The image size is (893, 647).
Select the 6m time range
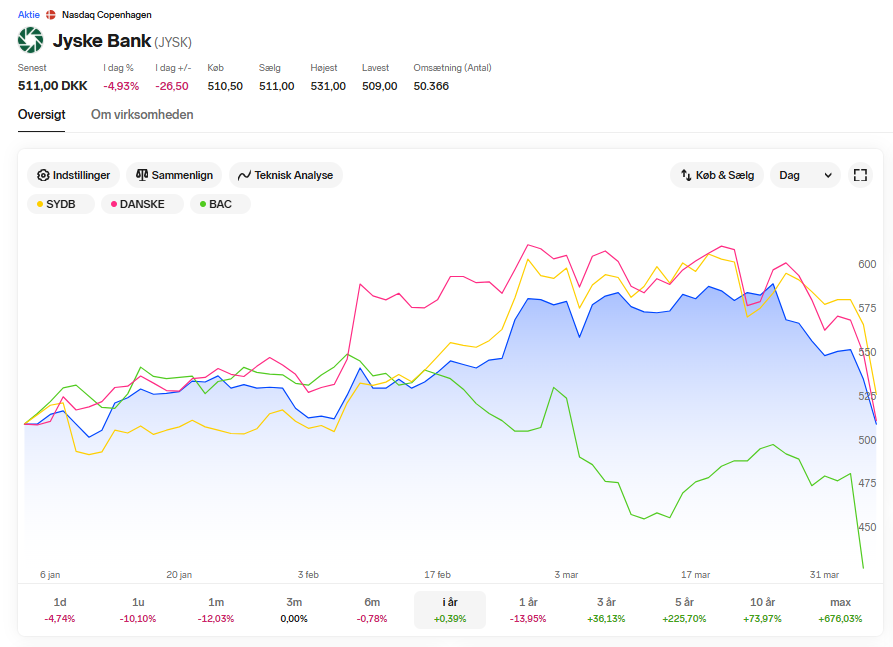pyautogui.click(x=372, y=609)
